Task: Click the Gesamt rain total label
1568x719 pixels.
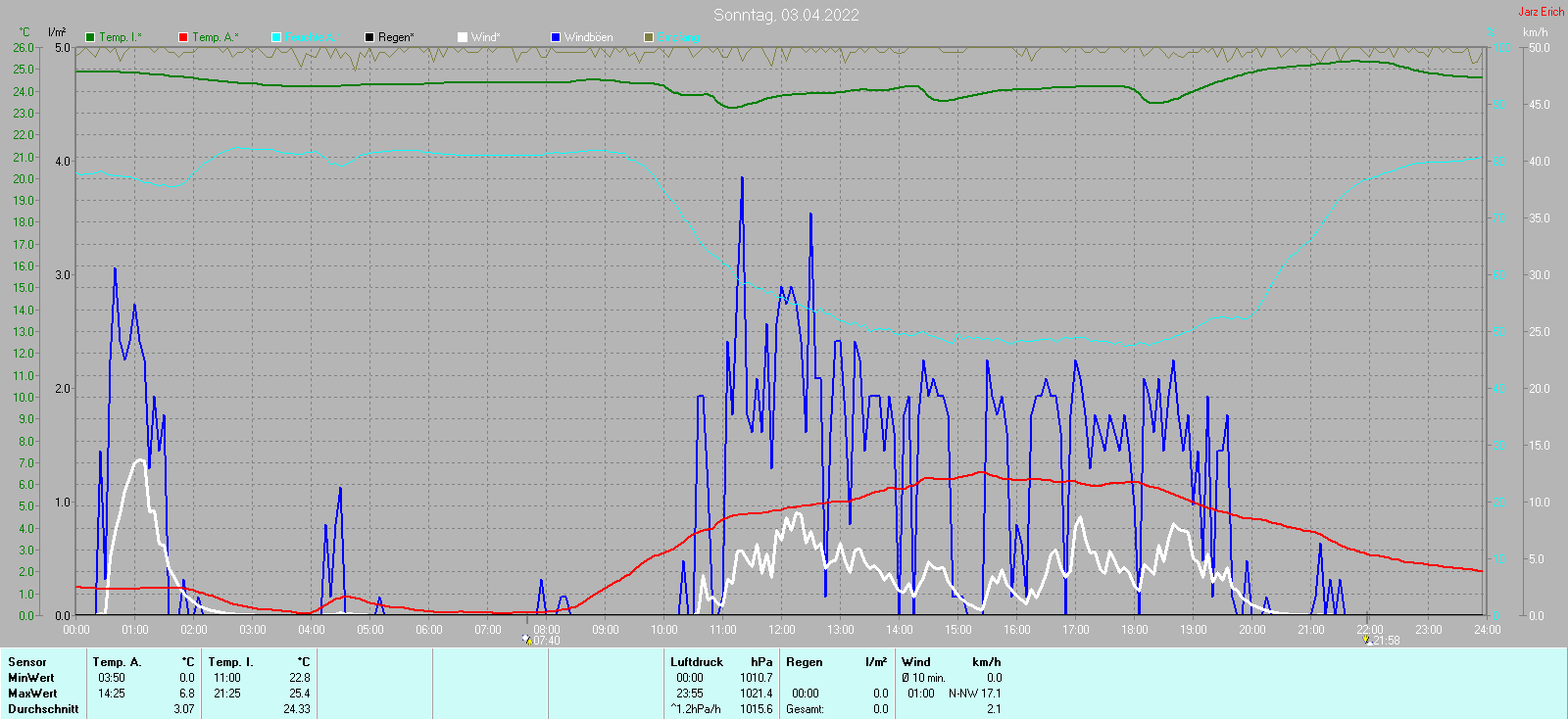Action: [x=805, y=709]
